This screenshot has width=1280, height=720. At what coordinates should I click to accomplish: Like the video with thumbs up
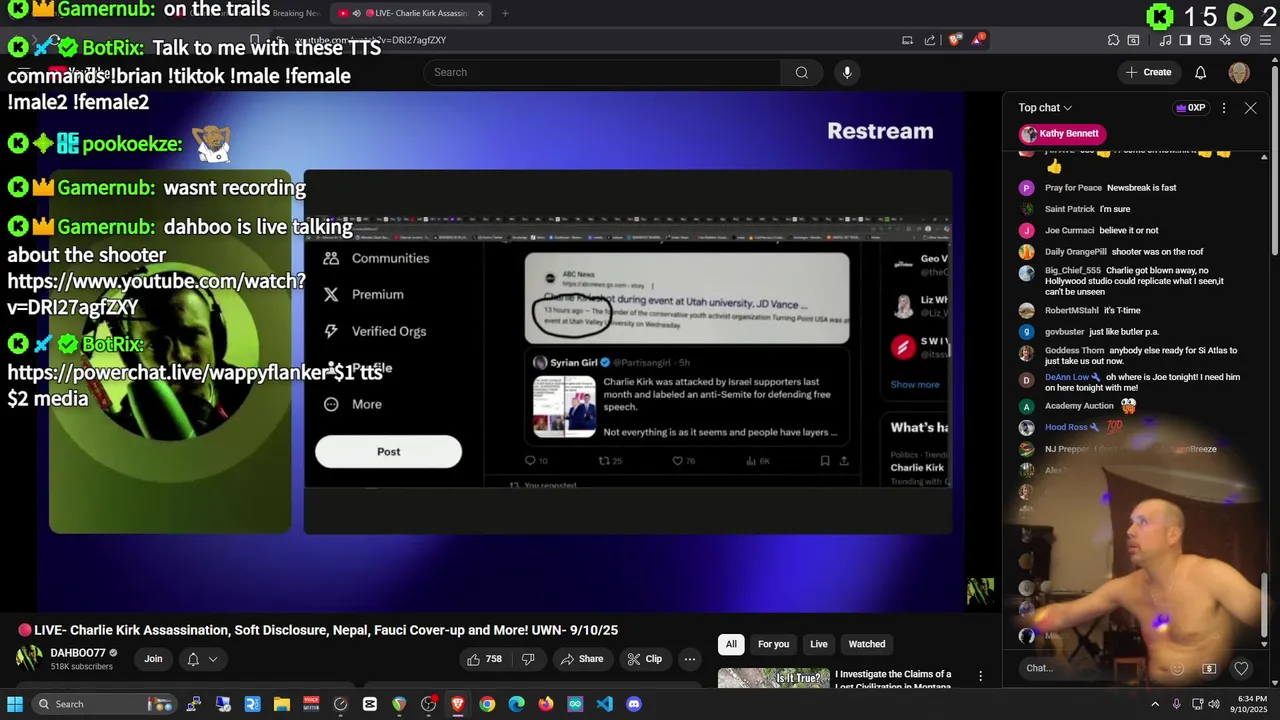click(x=483, y=659)
